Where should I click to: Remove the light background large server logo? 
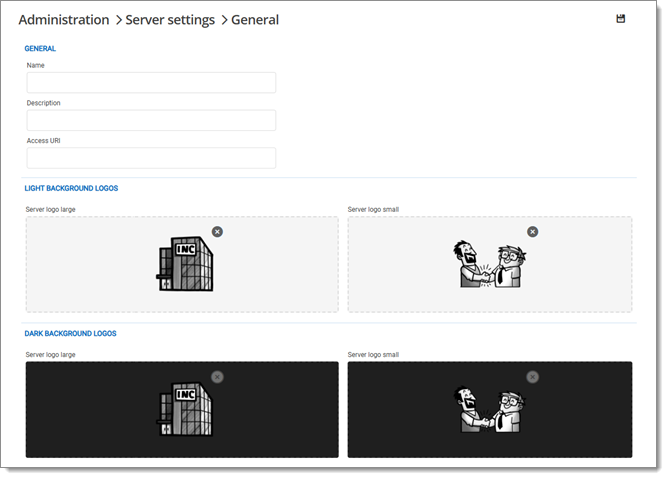click(x=218, y=231)
